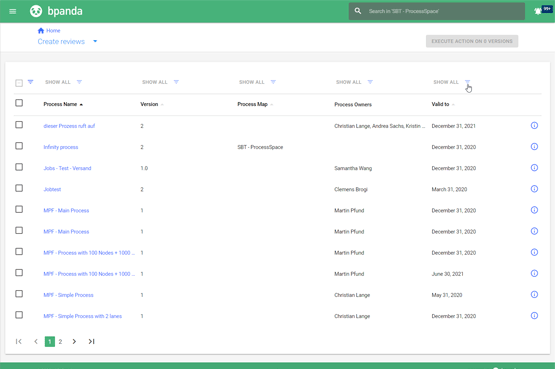This screenshot has width=555, height=369.
Task: Select page 1 in pagination
Action: point(50,341)
